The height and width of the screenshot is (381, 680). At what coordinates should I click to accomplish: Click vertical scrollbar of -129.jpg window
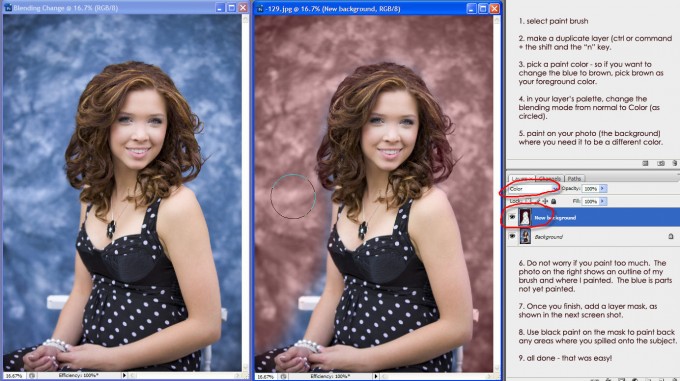click(x=497, y=194)
